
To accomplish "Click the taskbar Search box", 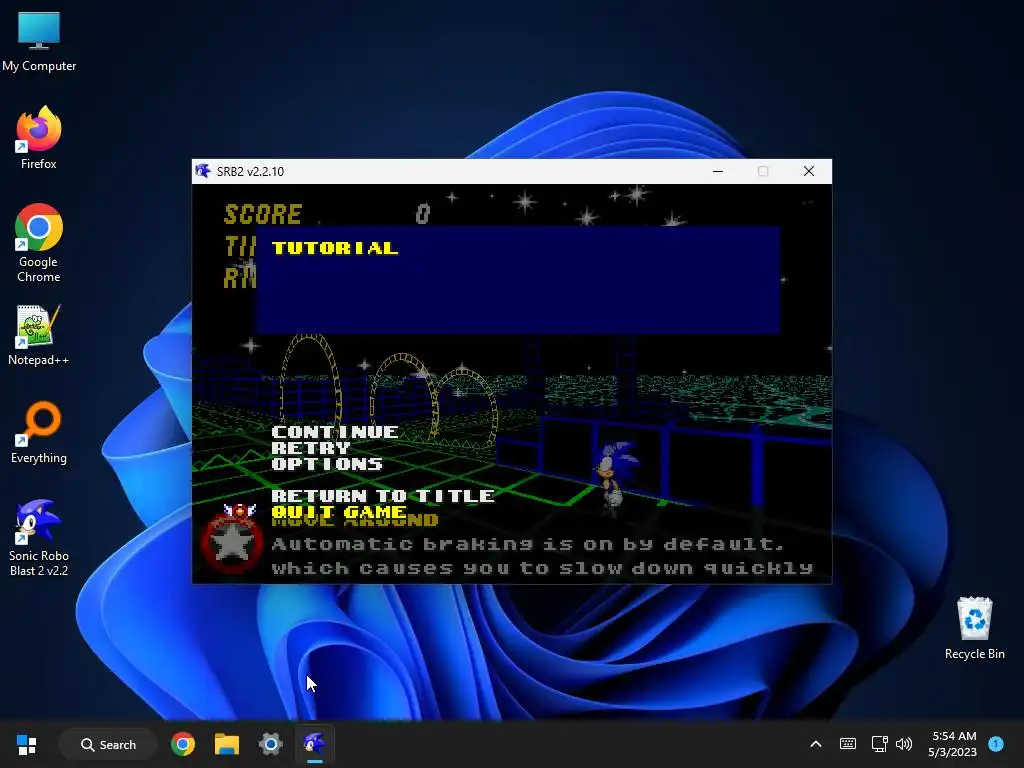I will [x=108, y=744].
